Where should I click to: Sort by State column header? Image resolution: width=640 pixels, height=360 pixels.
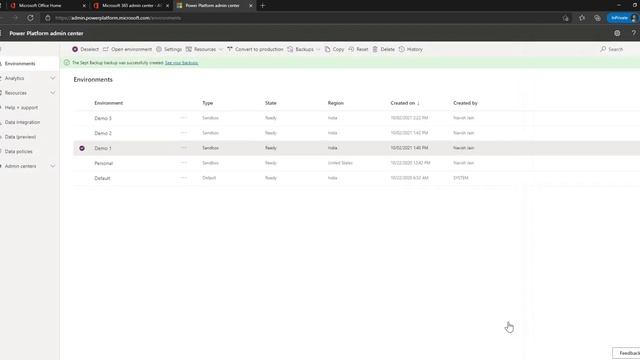271,103
